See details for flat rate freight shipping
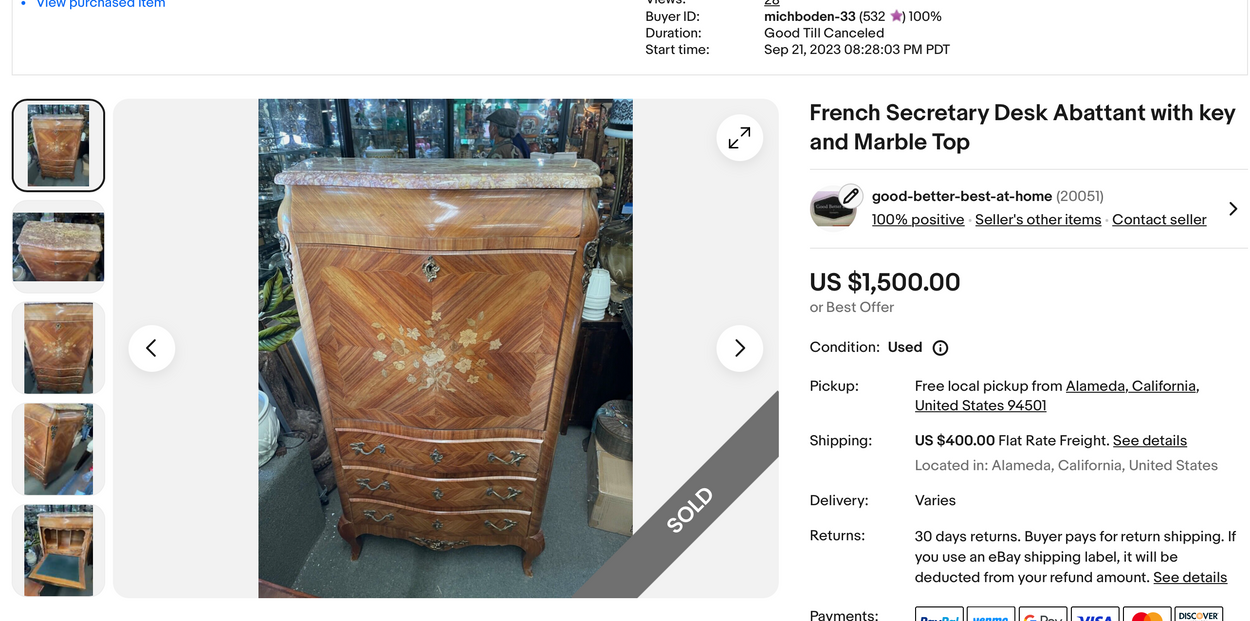This screenshot has width=1250, height=621. (1150, 441)
